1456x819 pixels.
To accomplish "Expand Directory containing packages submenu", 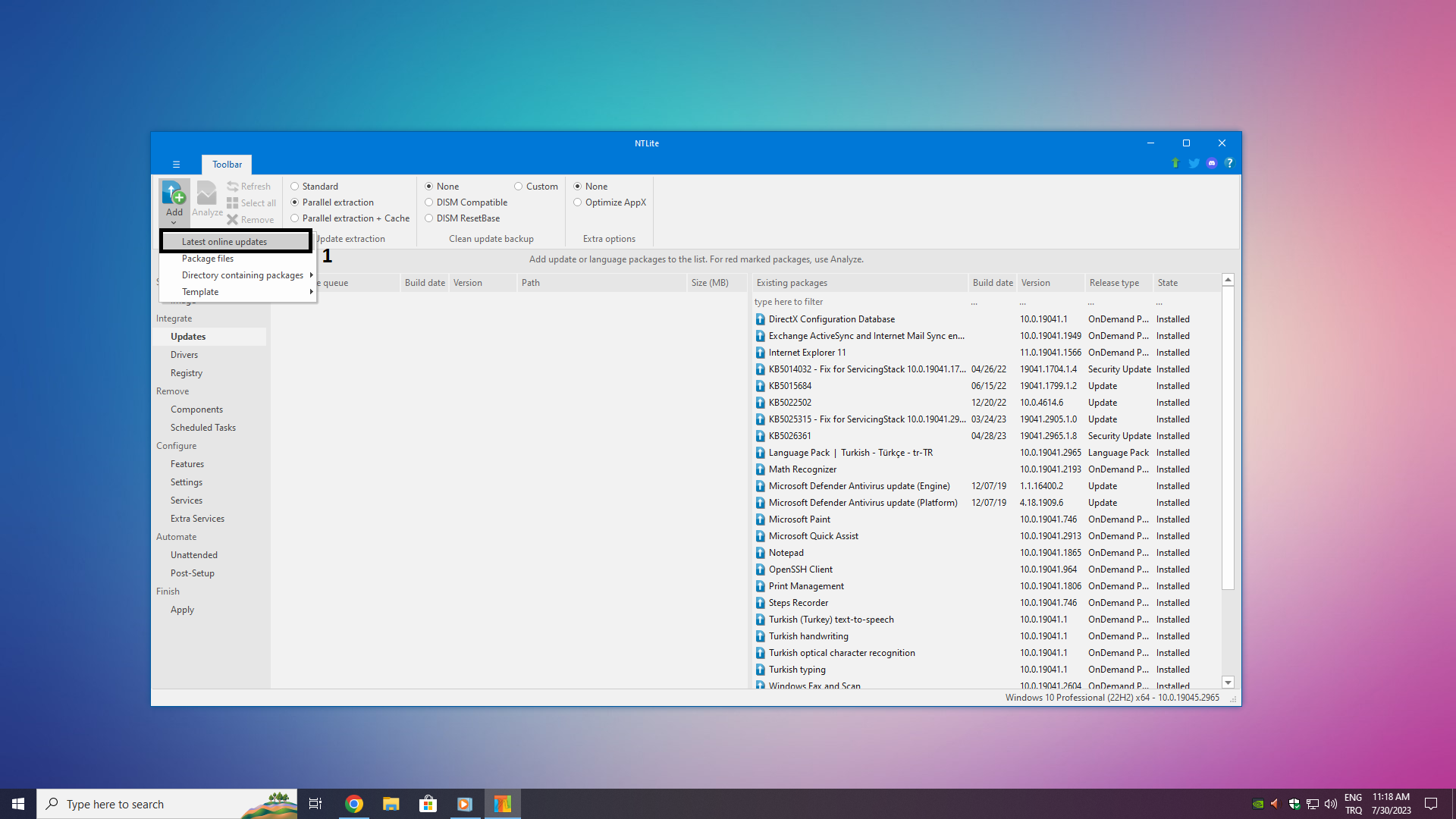I will click(243, 275).
